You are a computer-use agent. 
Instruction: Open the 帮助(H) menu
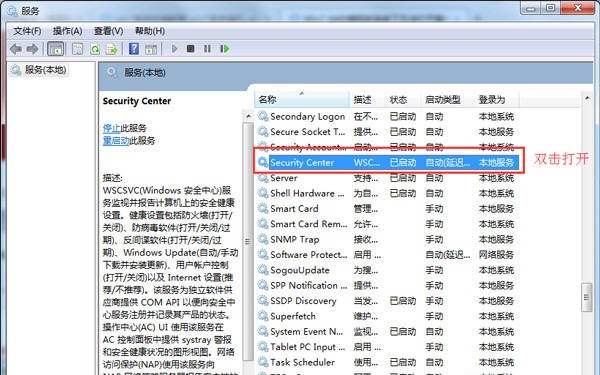150,31
